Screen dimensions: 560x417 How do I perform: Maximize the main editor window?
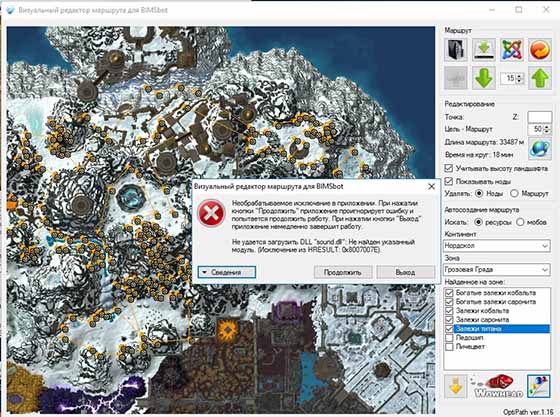[519, 10]
